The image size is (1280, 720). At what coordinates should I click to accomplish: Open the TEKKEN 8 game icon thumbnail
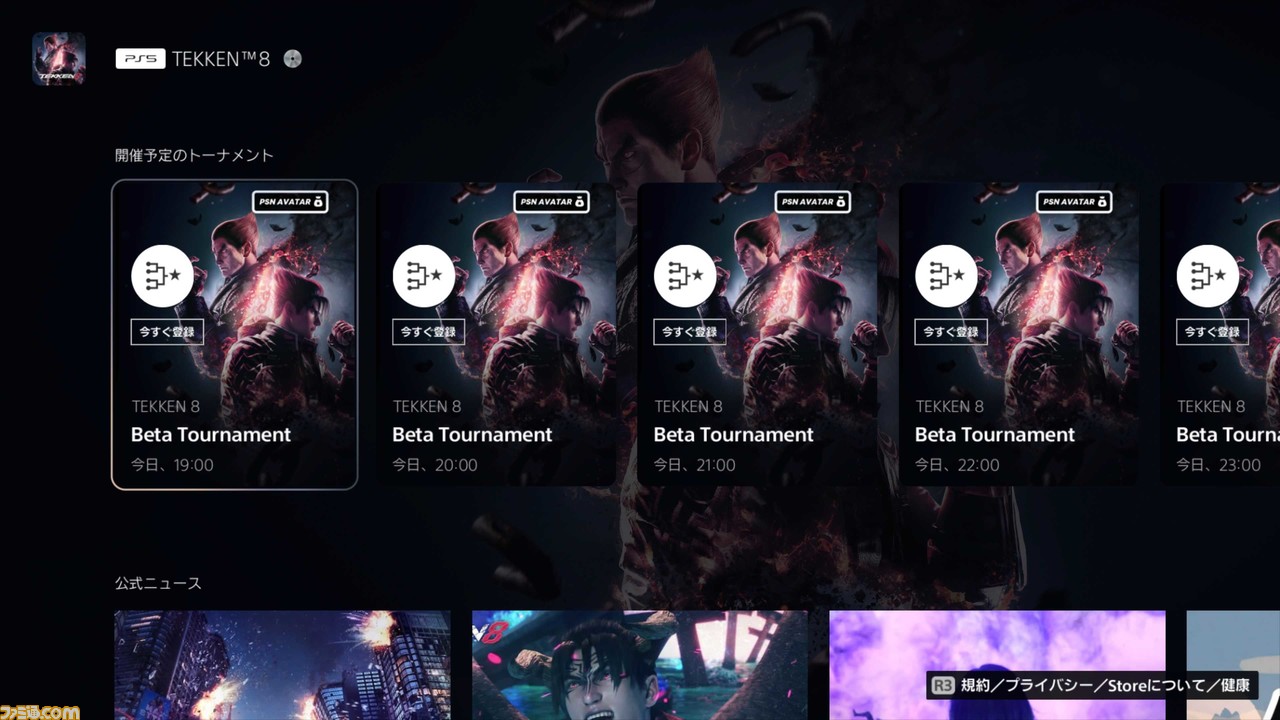pos(59,58)
